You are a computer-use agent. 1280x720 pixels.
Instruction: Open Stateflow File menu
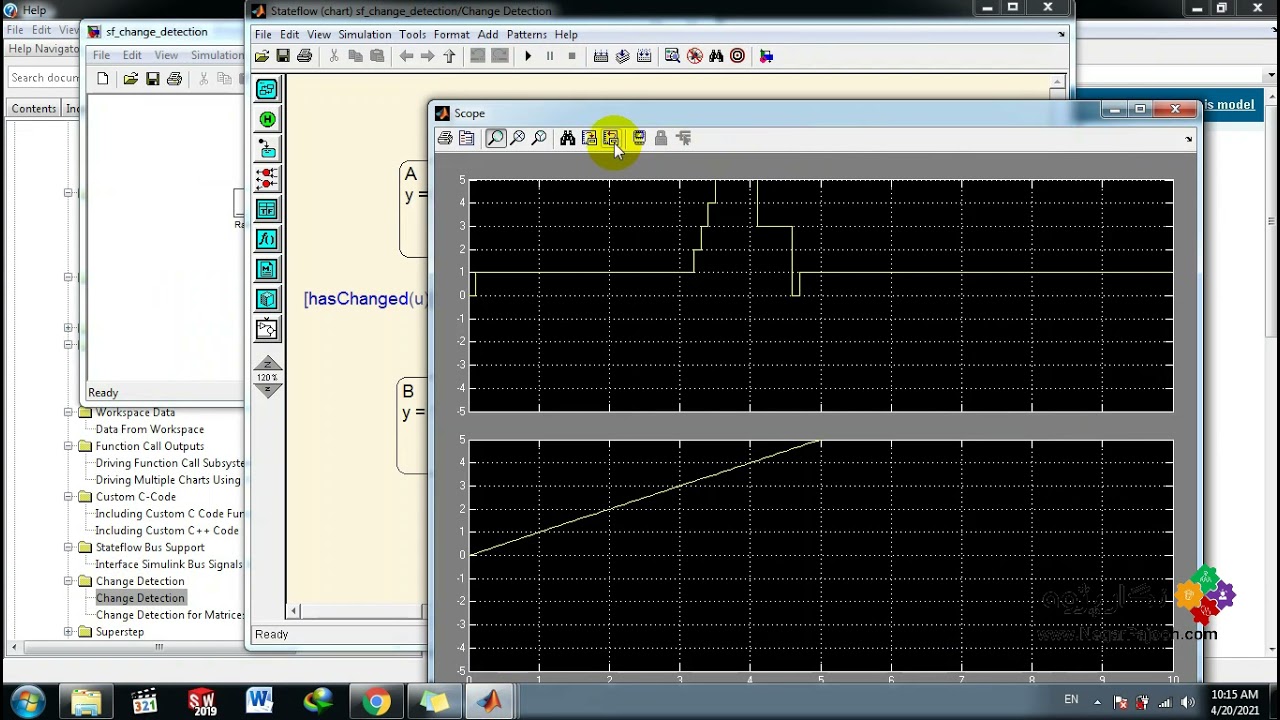click(x=263, y=34)
